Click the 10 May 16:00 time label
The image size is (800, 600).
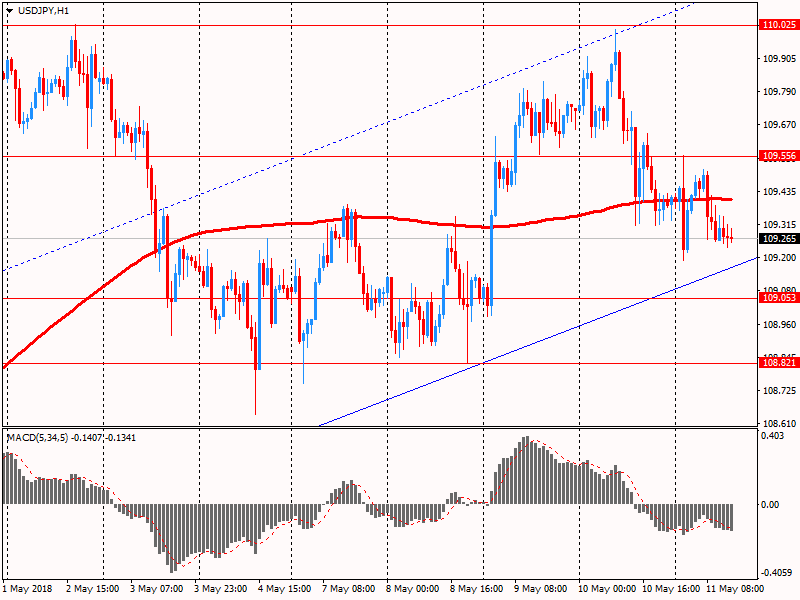[670, 589]
